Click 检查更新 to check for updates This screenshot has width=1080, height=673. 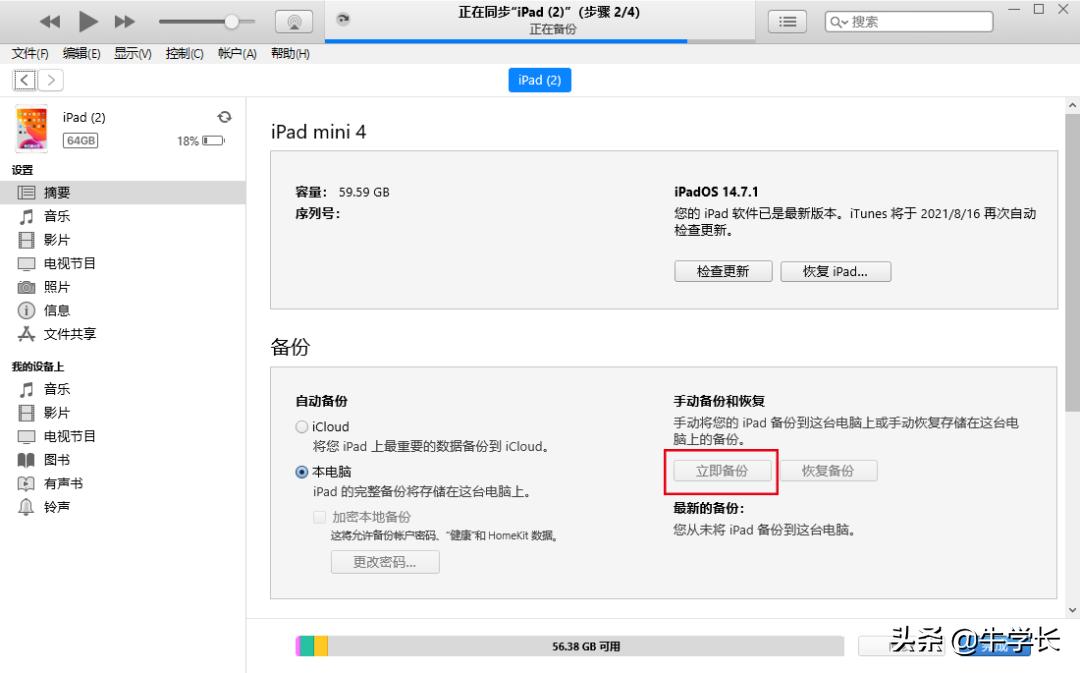pos(722,270)
